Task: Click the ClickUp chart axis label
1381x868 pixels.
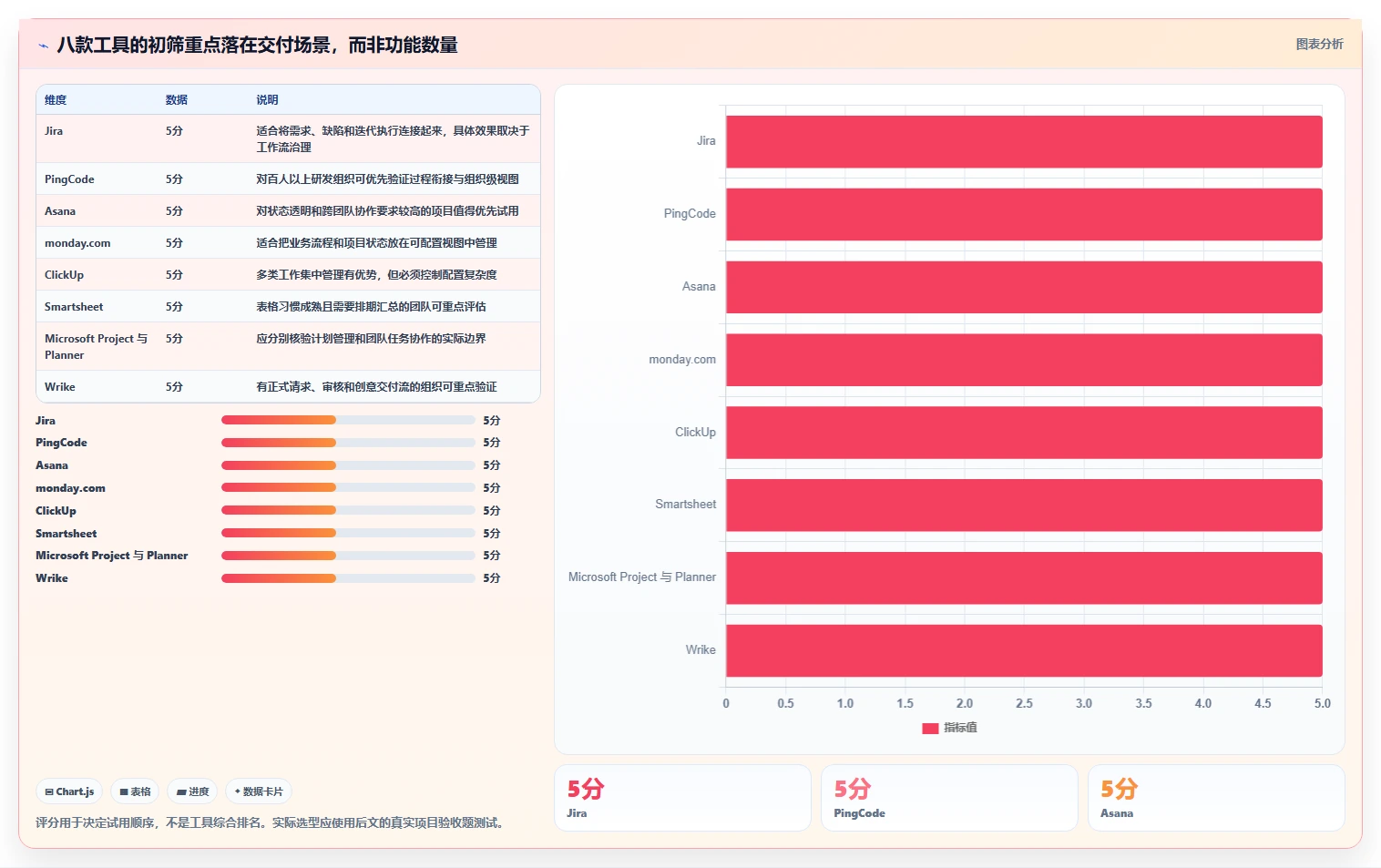Action: [x=695, y=433]
